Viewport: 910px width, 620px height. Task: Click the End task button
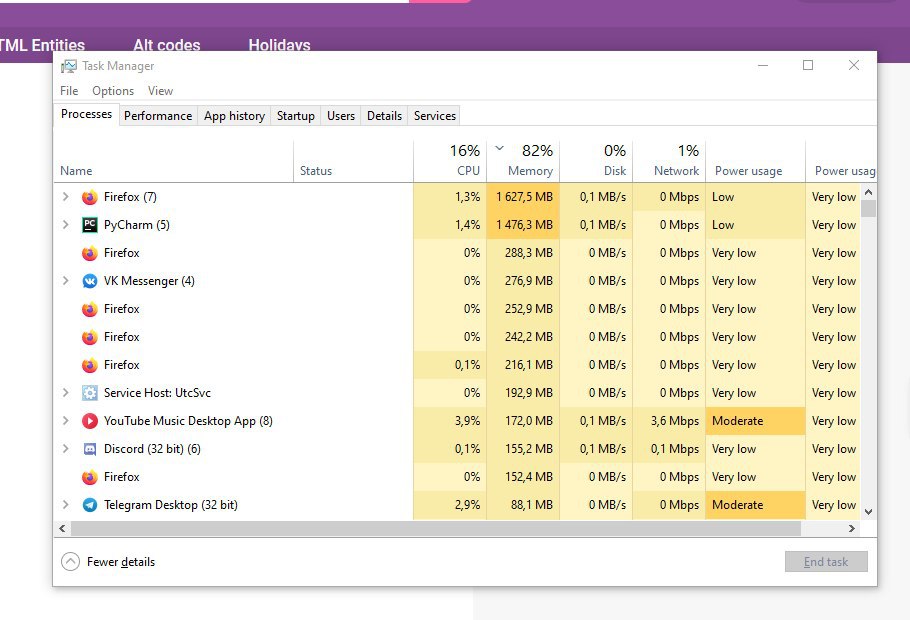point(826,562)
